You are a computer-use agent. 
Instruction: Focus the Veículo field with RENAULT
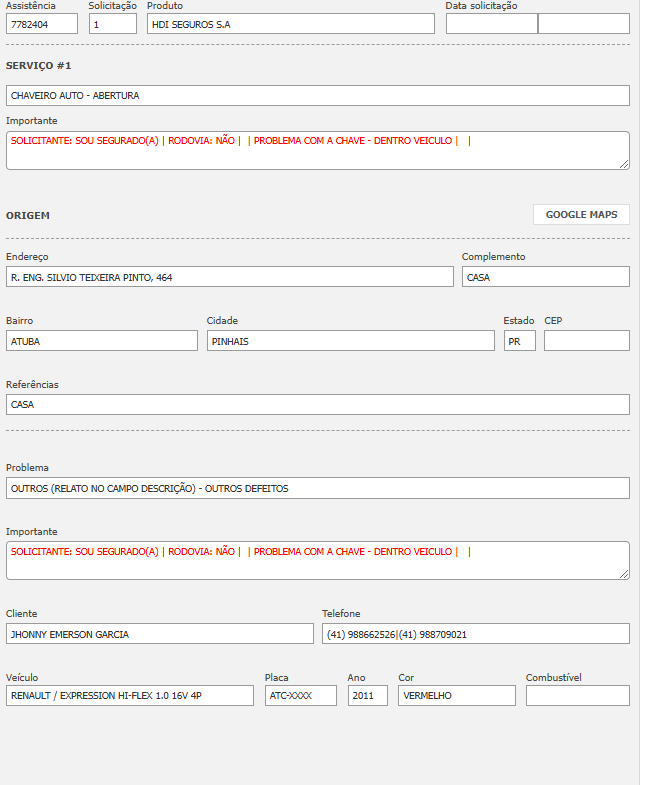tap(129, 696)
